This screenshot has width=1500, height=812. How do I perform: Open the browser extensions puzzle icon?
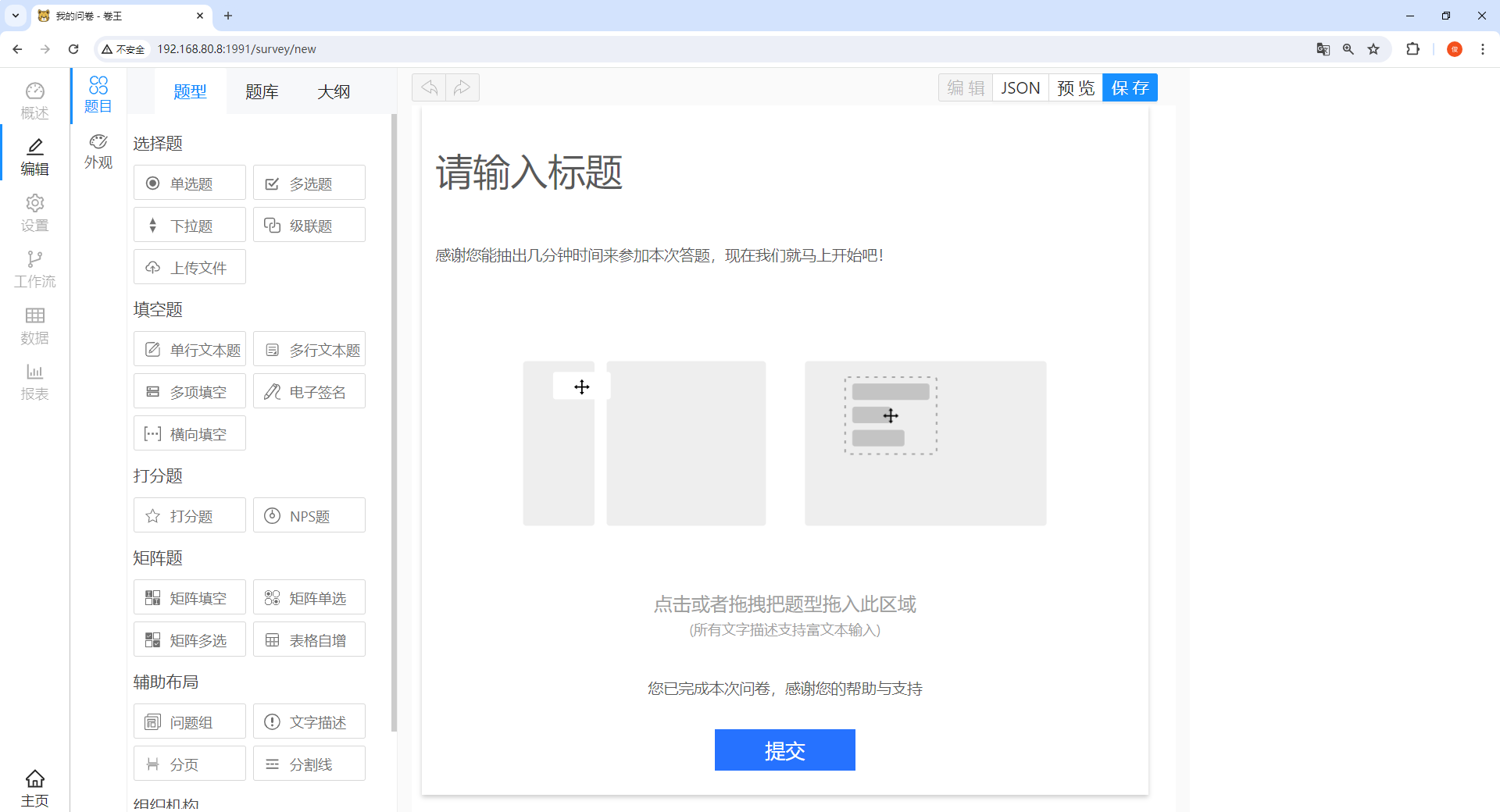tap(1412, 49)
